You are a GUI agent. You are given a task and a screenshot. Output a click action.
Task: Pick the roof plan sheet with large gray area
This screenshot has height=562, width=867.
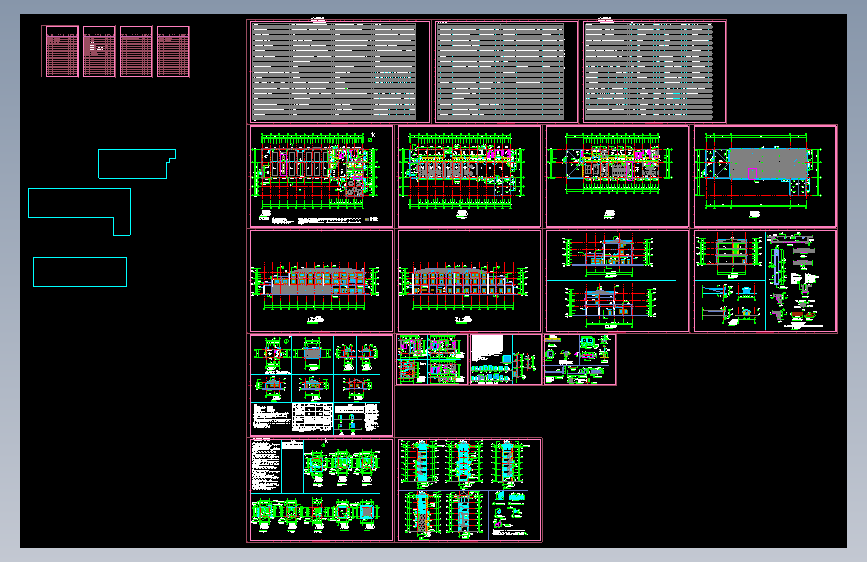point(765,176)
